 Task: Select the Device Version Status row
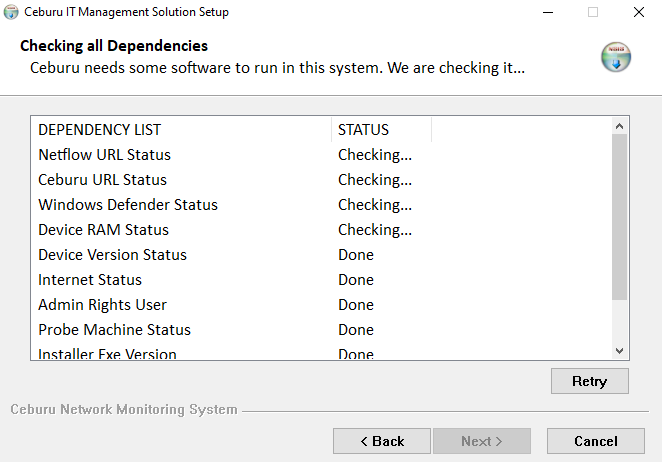click(x=321, y=255)
